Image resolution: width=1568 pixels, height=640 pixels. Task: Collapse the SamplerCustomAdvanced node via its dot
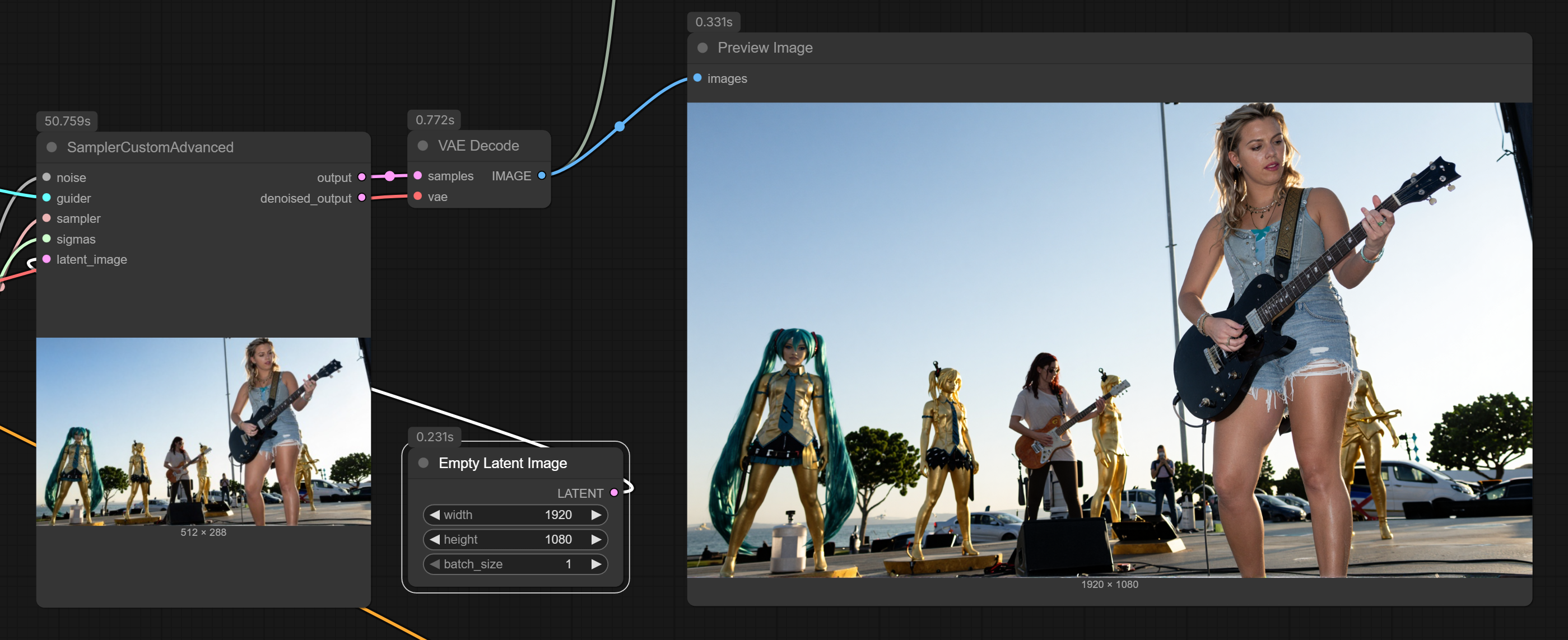point(52,147)
